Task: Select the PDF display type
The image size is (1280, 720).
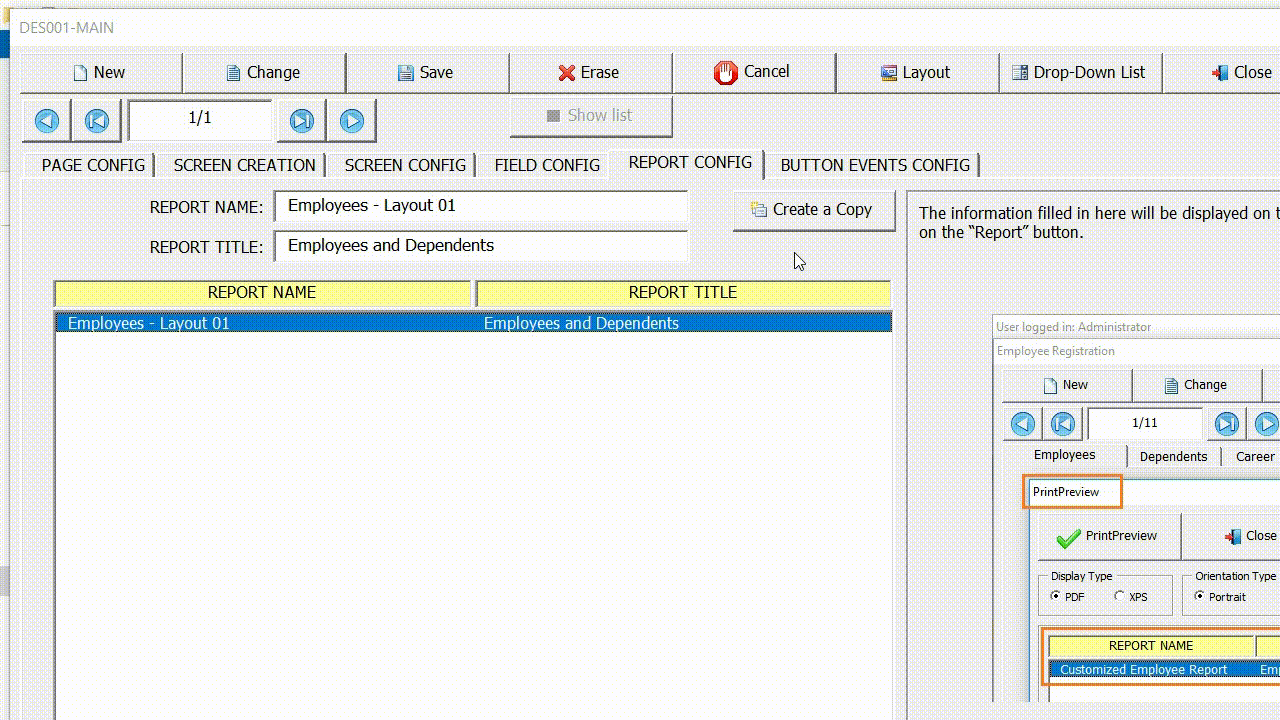Action: coord(1056,596)
